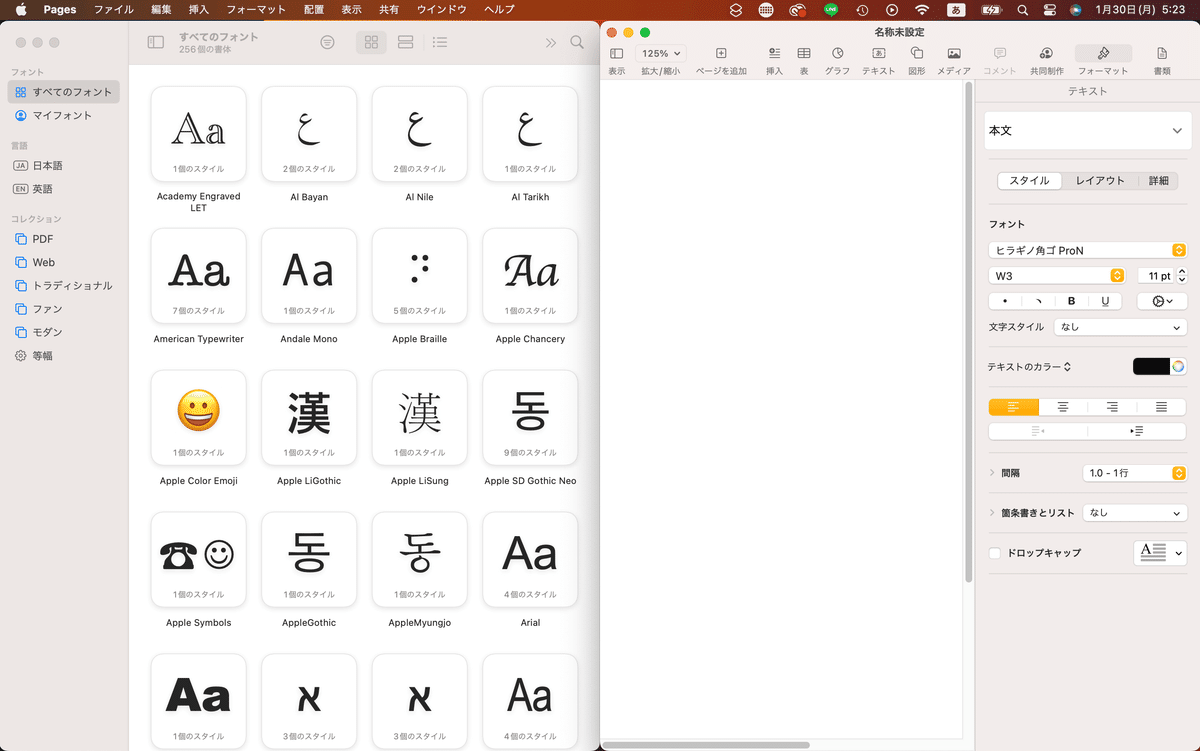Open the PDF font collection

pos(63,239)
